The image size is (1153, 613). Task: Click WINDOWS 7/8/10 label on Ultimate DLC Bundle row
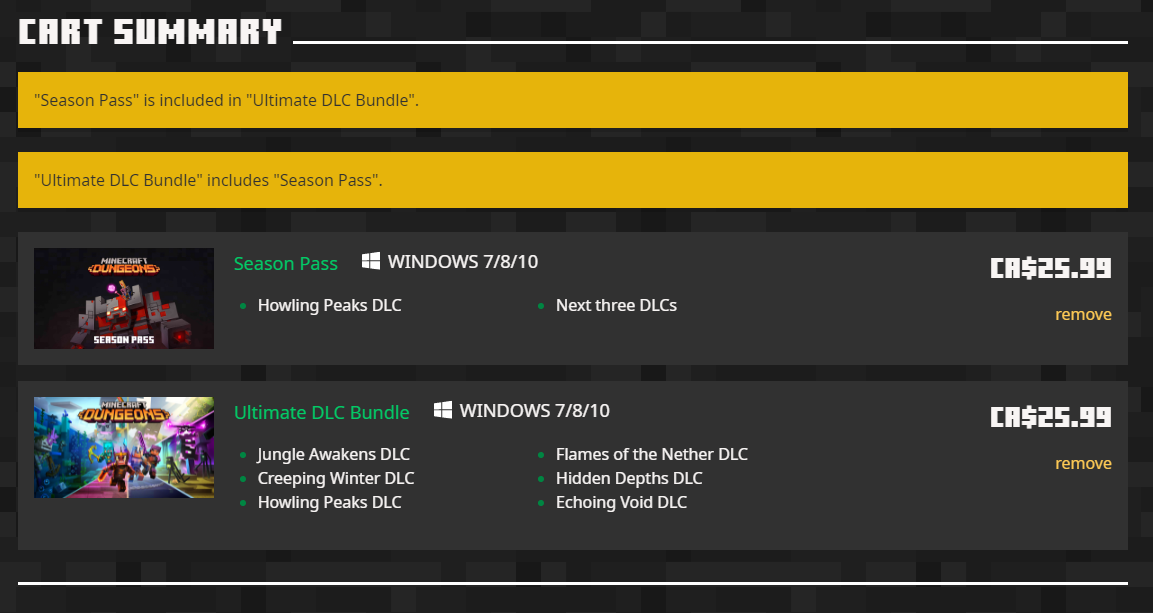tap(535, 411)
